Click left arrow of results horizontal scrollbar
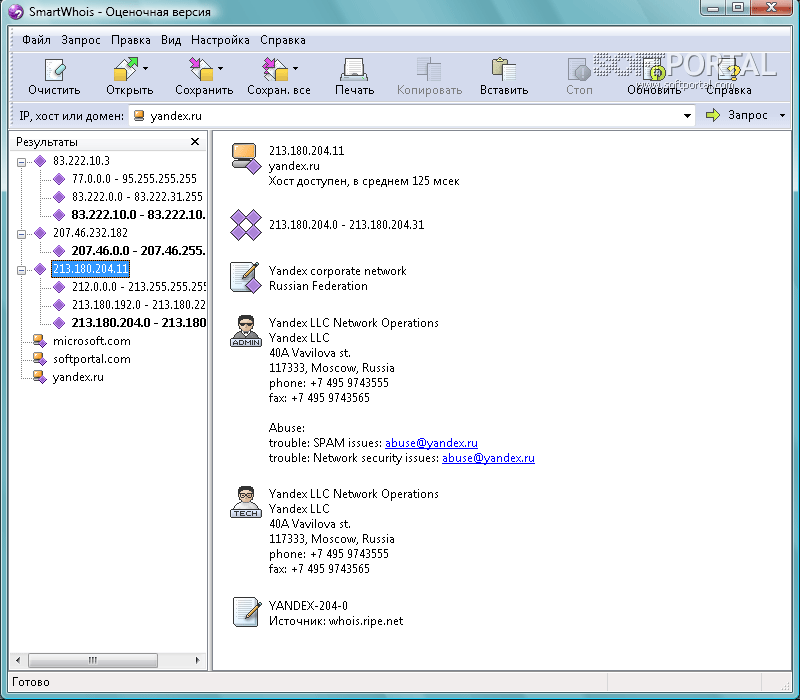 (18, 660)
